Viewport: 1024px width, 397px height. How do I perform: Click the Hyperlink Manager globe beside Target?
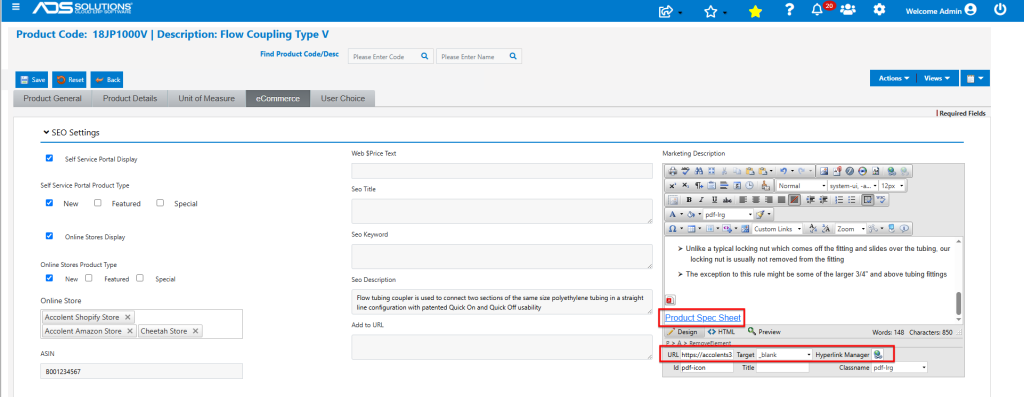878,354
